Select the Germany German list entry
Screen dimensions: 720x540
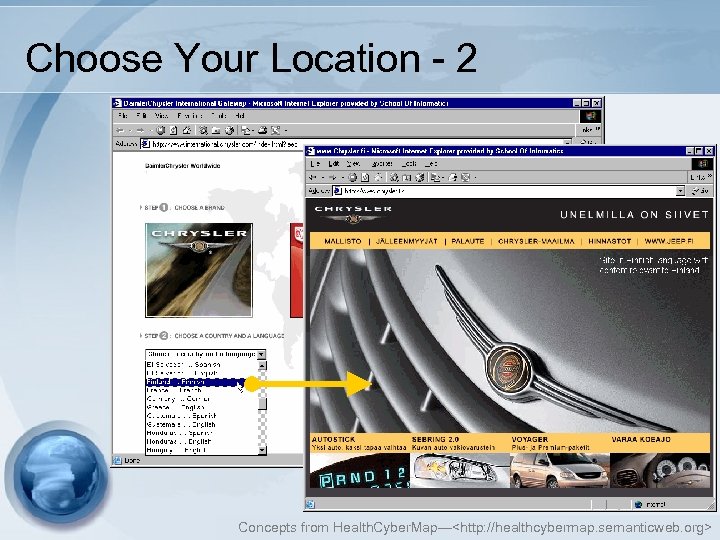(x=202, y=399)
